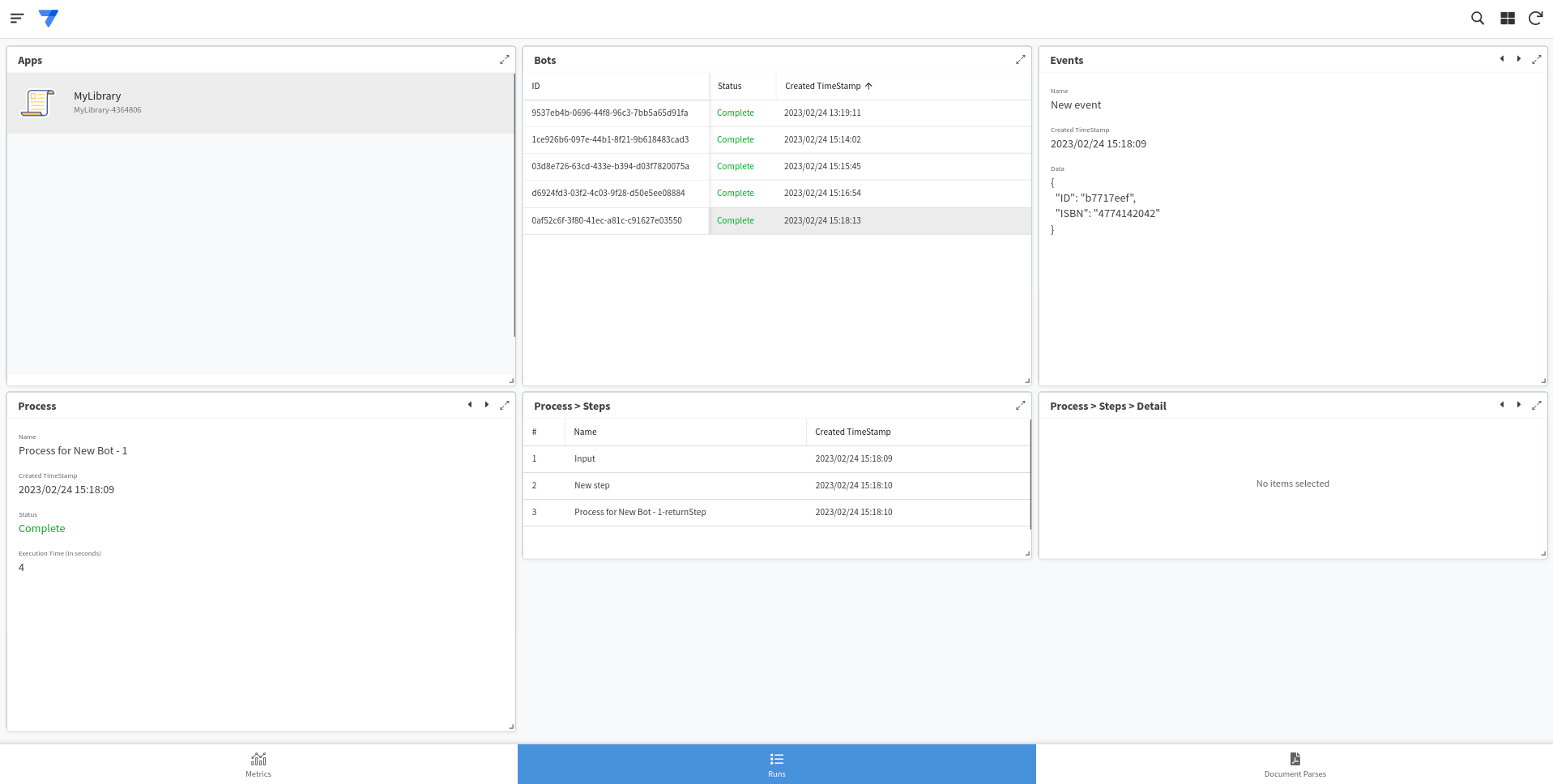Go to previous record in the Events panel

coord(1501,58)
